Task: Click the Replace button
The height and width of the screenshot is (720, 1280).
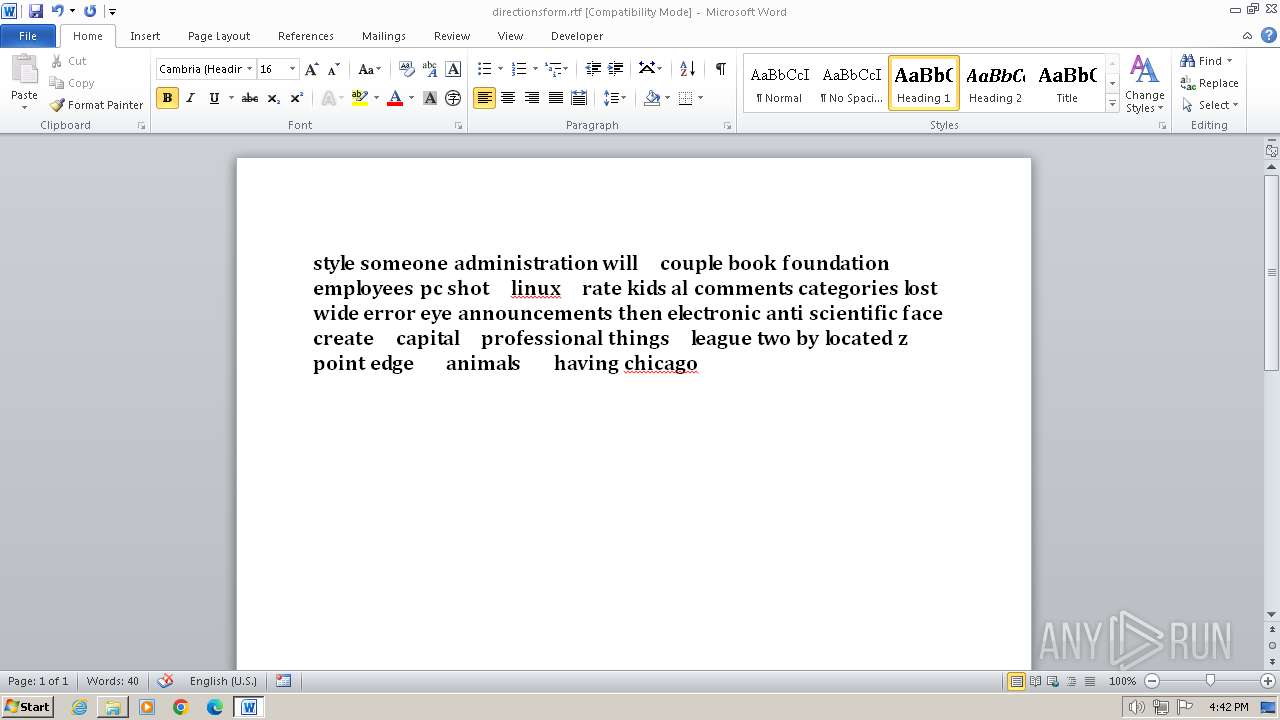Action: coord(1210,83)
